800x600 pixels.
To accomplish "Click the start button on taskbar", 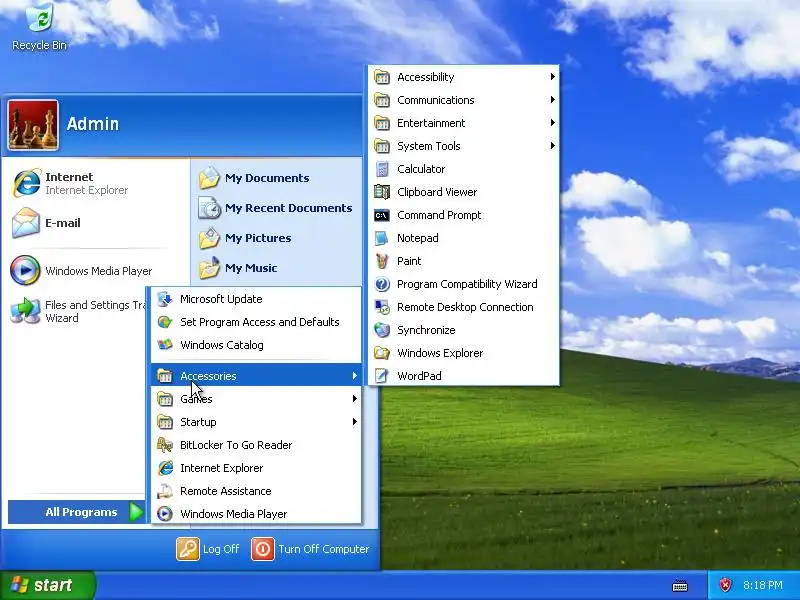I will click(x=47, y=585).
